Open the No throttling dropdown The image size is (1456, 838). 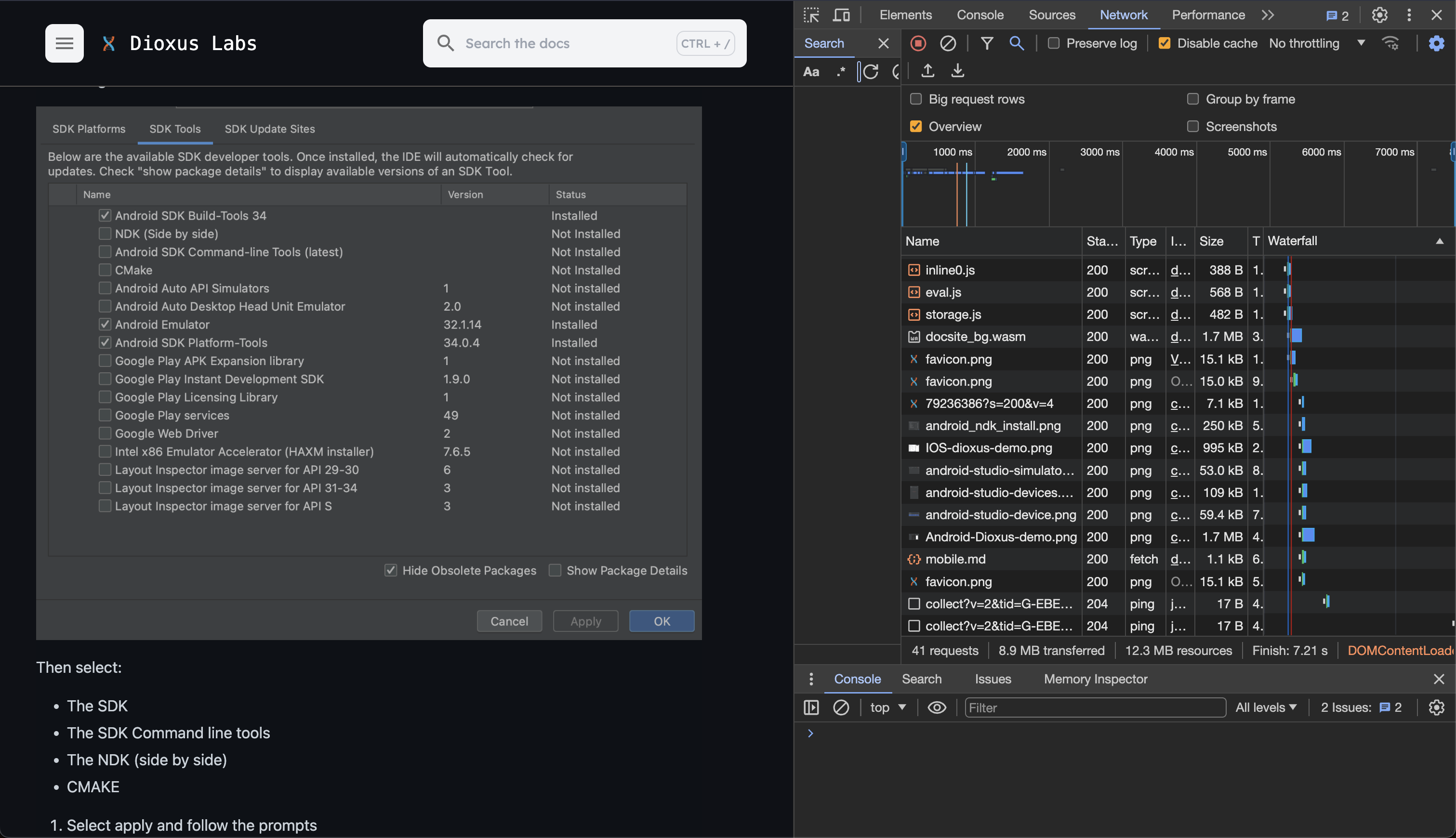click(1317, 43)
